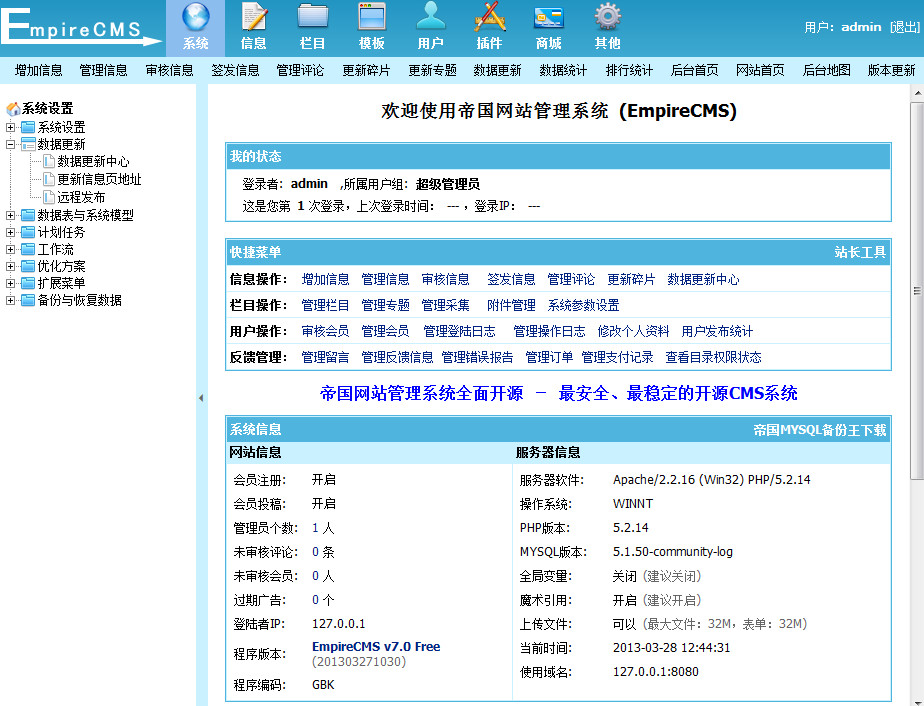This screenshot has width=924, height=706.
Task: Open 签发信息 menu item
Action: point(235,71)
